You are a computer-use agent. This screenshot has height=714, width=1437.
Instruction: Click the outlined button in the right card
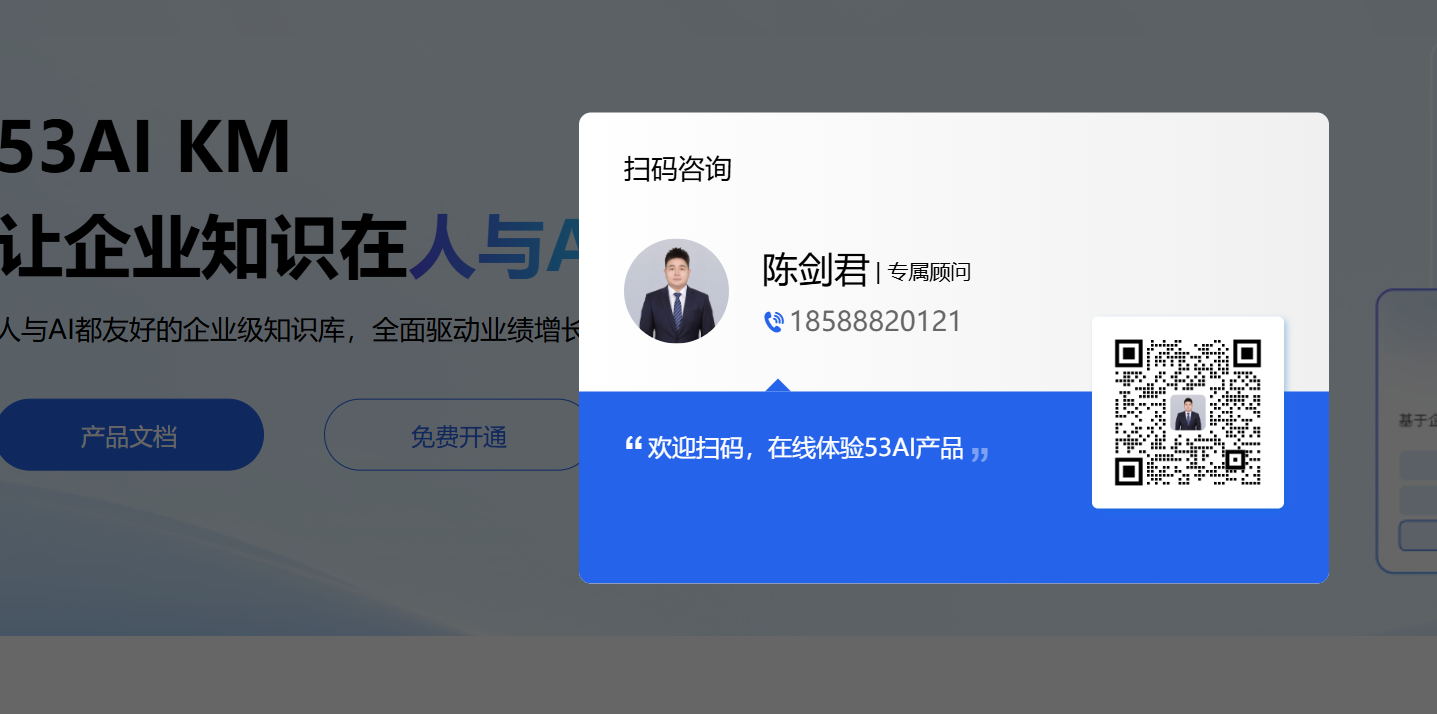[x=1418, y=535]
